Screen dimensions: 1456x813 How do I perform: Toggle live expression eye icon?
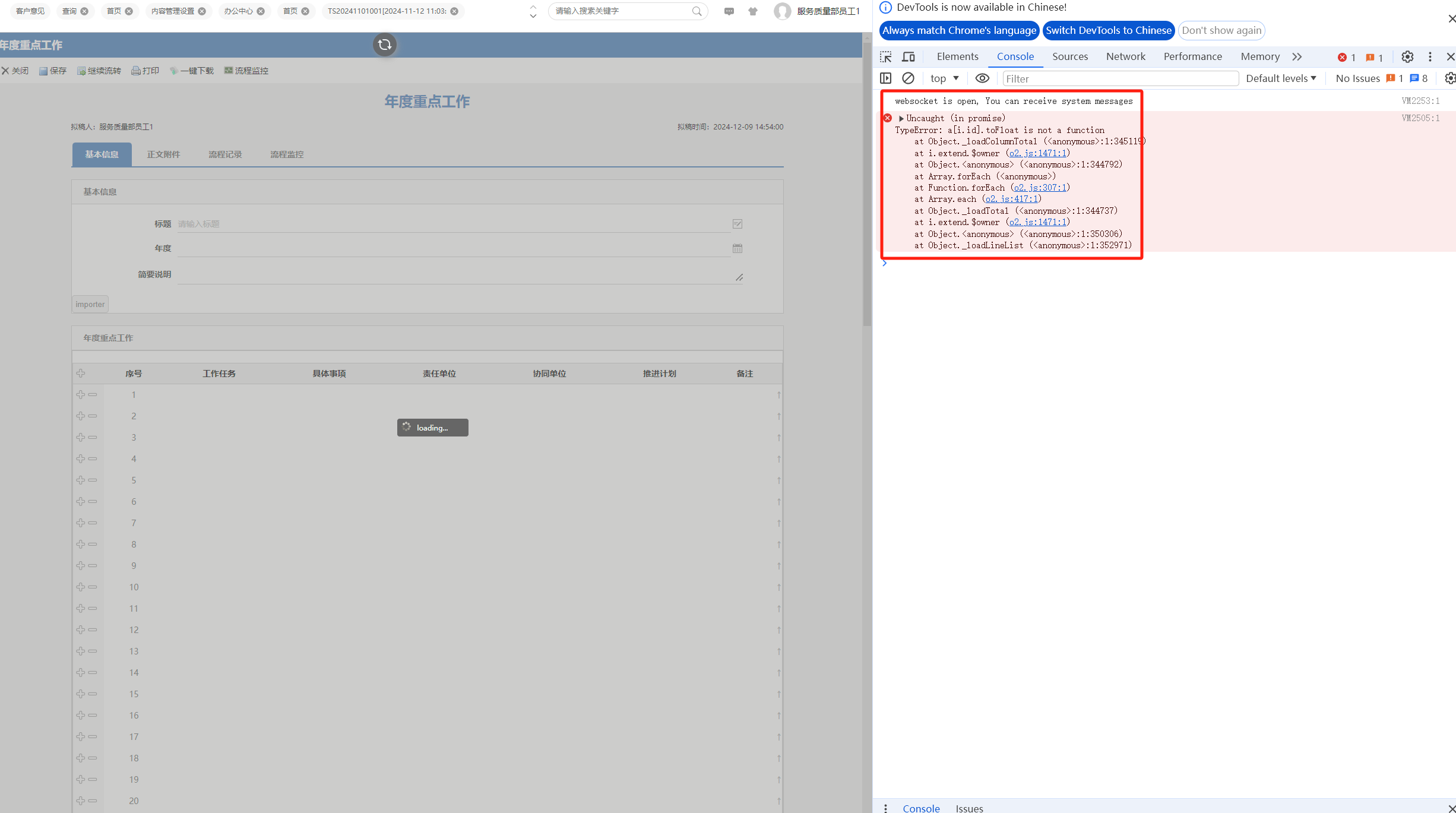(x=982, y=78)
